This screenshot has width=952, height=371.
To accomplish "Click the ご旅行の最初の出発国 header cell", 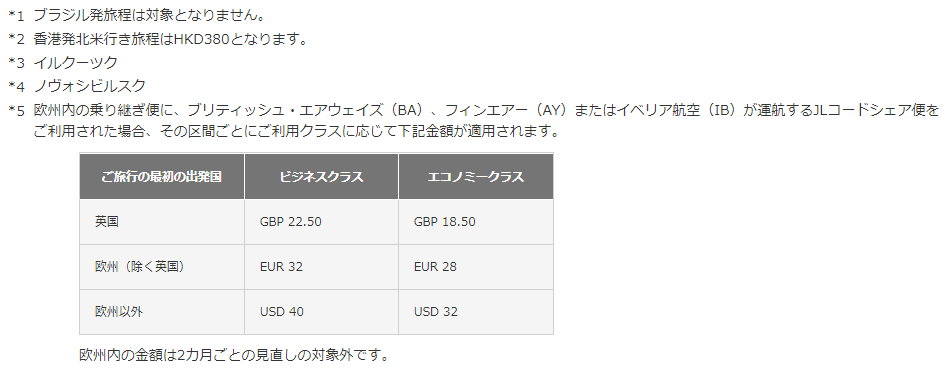I will (x=162, y=177).
